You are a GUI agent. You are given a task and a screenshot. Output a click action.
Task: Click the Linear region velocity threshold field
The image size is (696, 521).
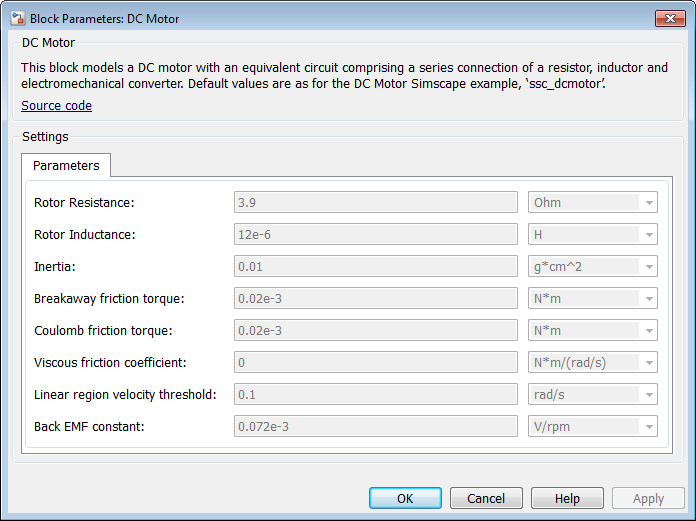click(x=375, y=394)
